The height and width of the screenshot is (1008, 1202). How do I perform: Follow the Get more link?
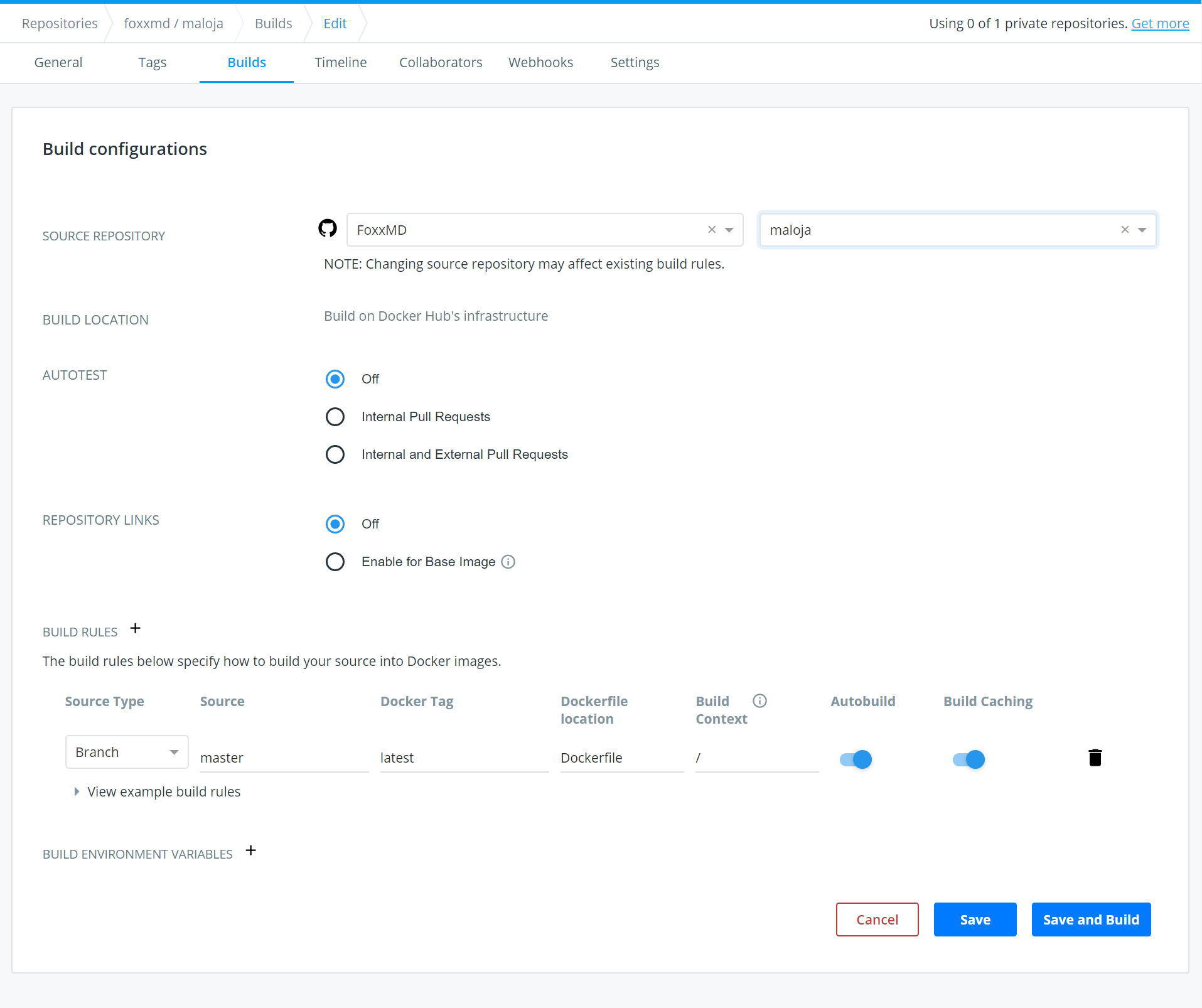point(1160,24)
